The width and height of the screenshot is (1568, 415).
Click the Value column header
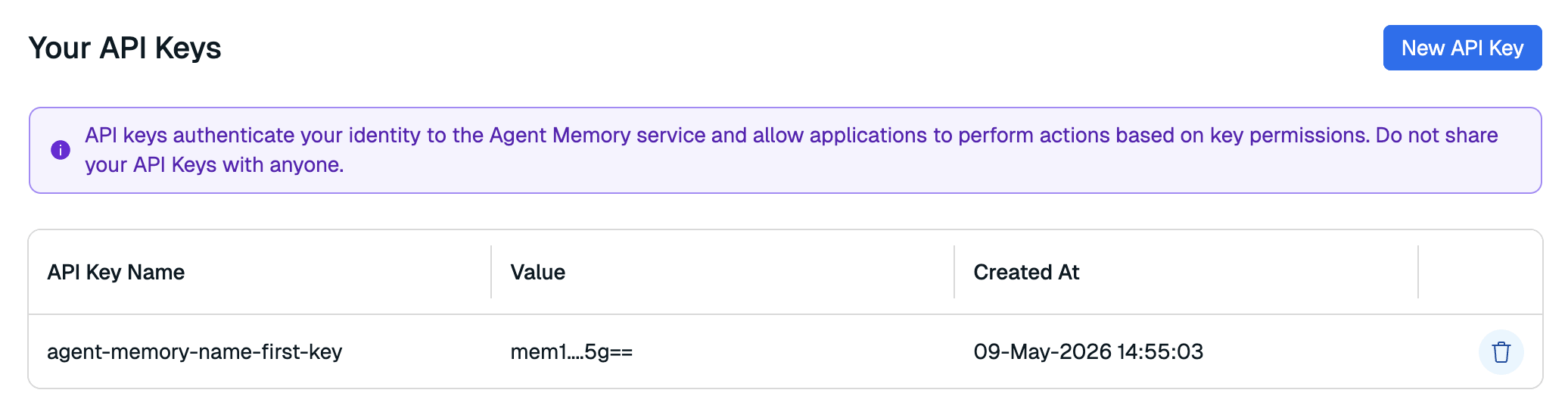pos(538,272)
